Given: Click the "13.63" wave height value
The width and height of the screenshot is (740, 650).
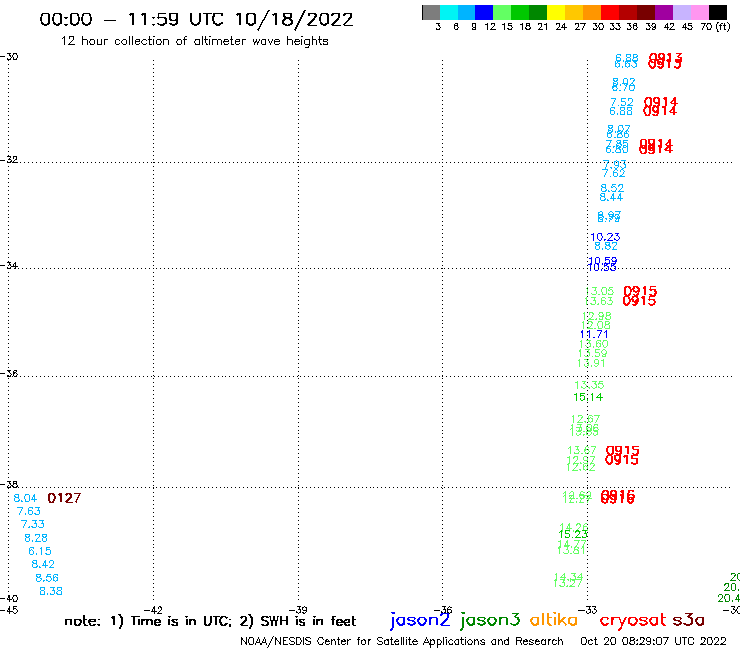Looking at the screenshot, I should tap(599, 301).
